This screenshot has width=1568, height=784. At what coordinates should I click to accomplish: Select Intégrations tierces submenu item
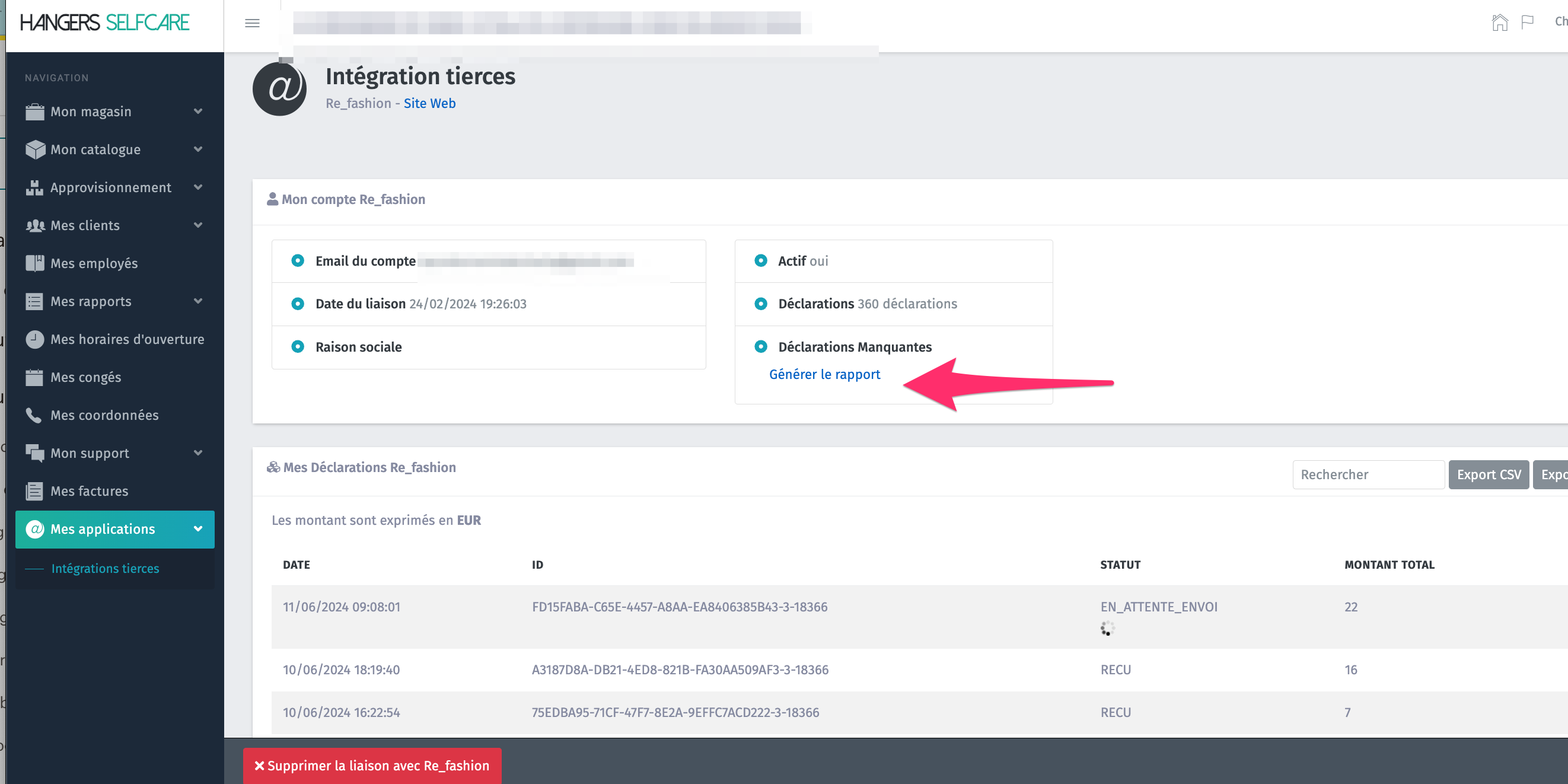106,569
